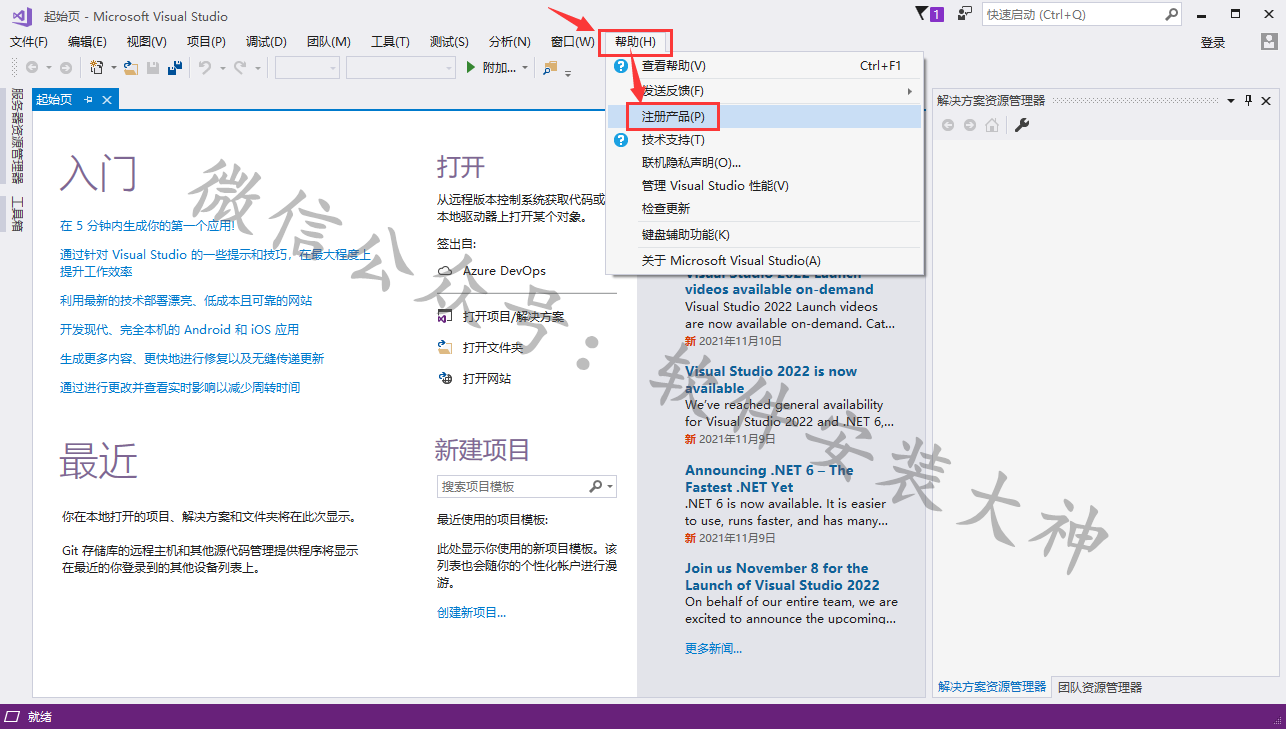Click the Save All icon in the toolbar
Image resolution: width=1286 pixels, height=729 pixels.
tap(174, 67)
